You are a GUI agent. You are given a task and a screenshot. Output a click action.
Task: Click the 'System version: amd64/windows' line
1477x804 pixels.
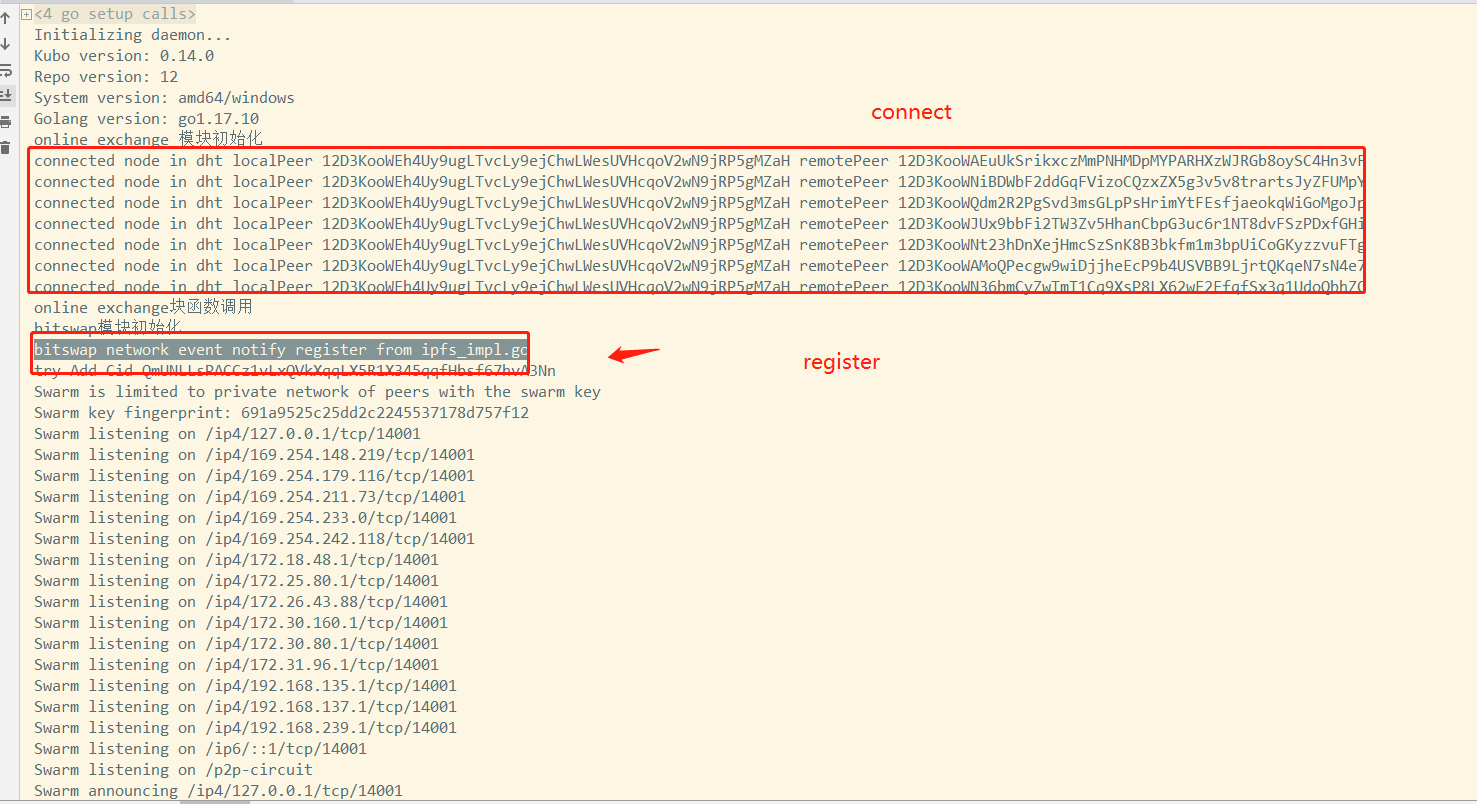[x=164, y=98]
